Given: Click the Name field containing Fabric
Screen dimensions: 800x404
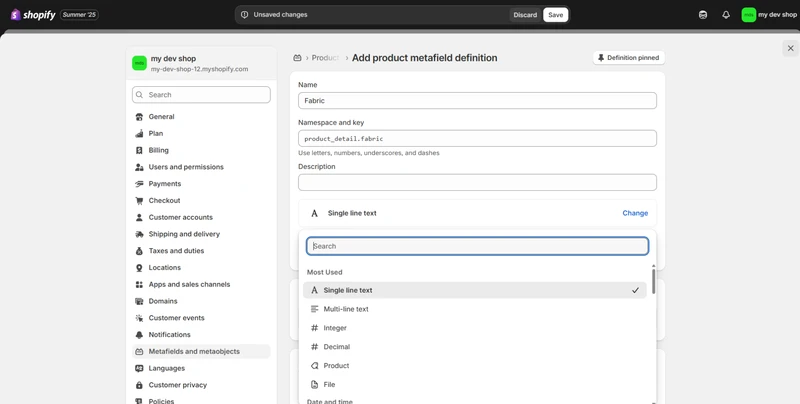Looking at the screenshot, I should [x=477, y=100].
